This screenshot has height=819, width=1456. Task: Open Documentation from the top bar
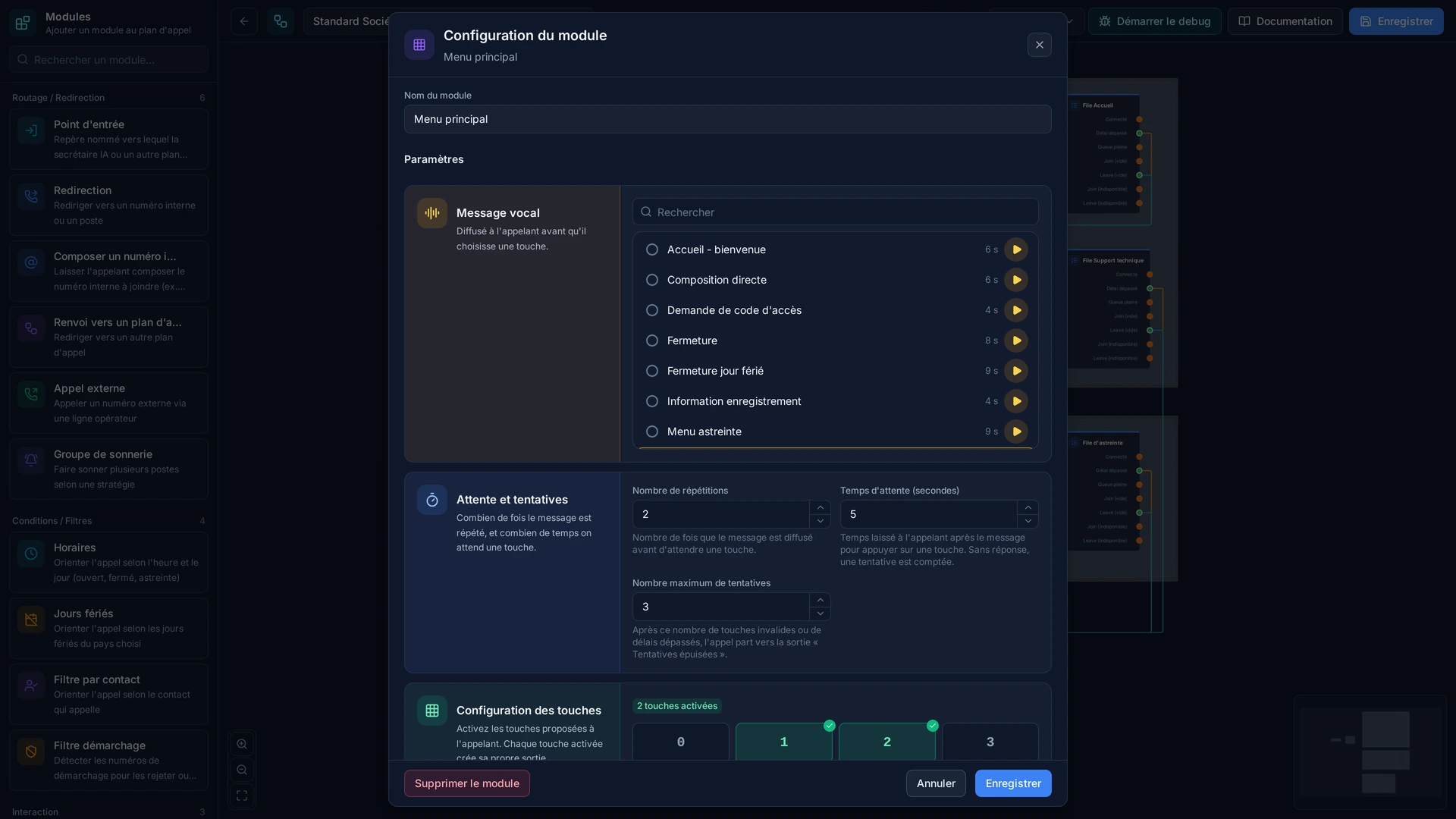1285,21
